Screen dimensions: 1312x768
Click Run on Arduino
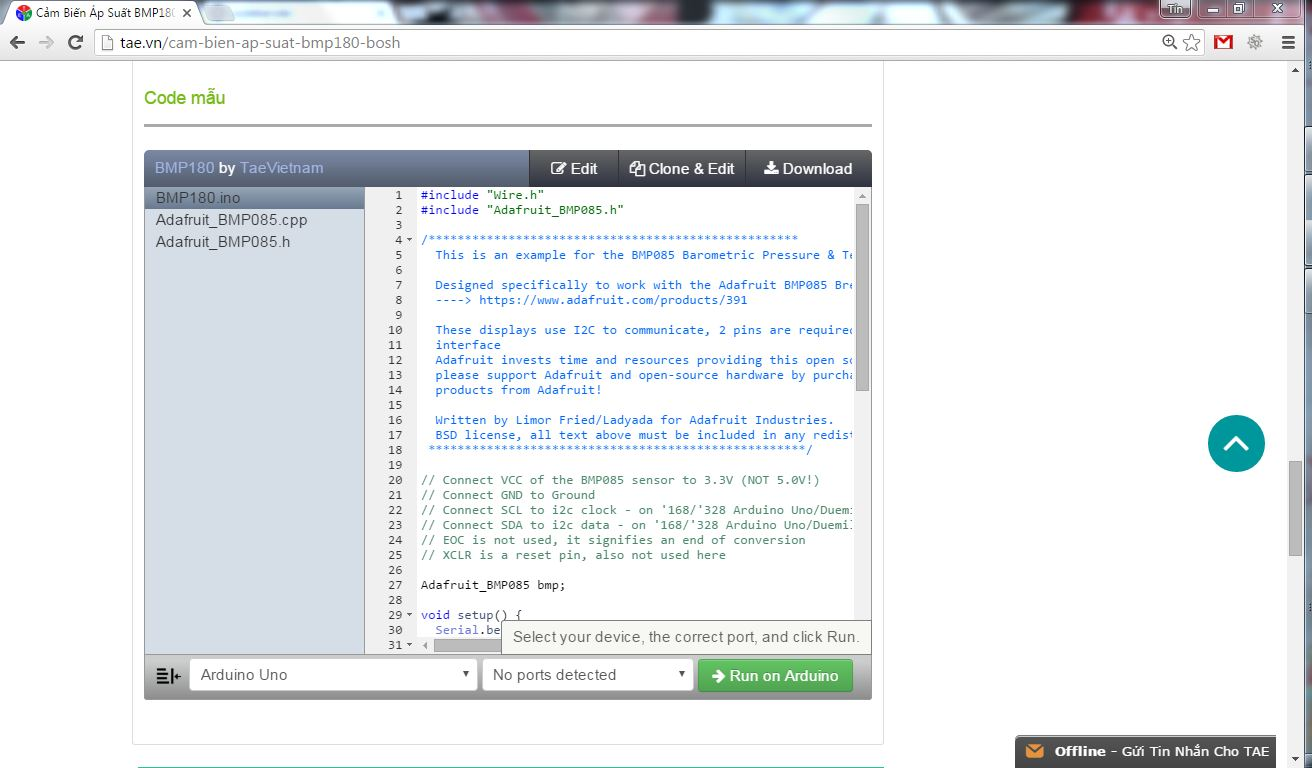pyautogui.click(x=775, y=675)
